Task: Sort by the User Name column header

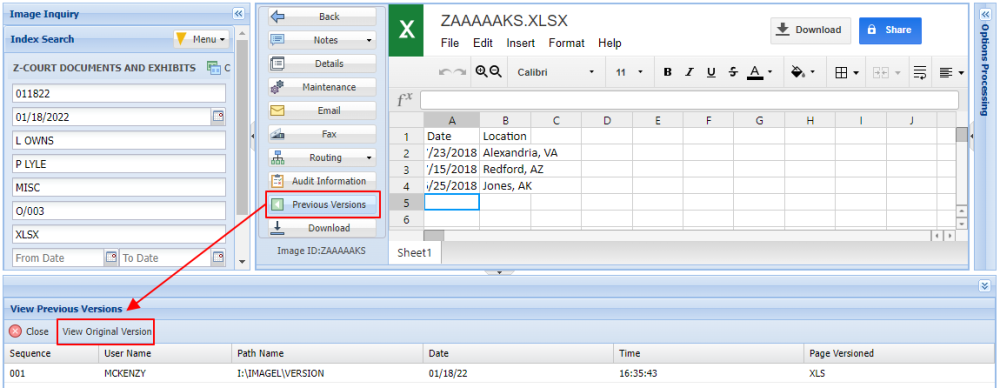Action: point(165,353)
